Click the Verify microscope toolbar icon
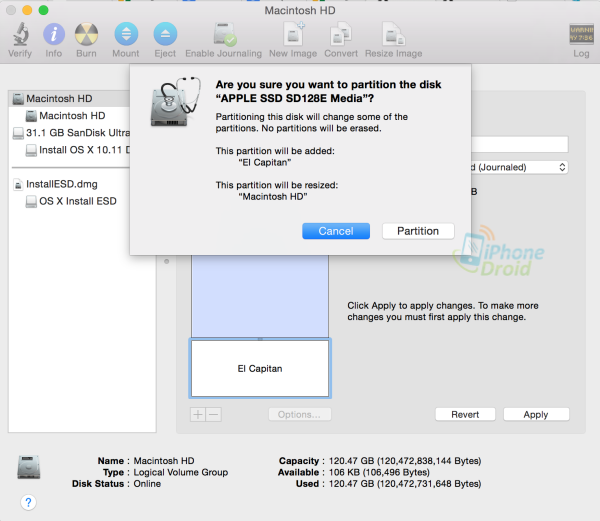Image resolution: width=600 pixels, height=521 pixels. (x=19, y=36)
